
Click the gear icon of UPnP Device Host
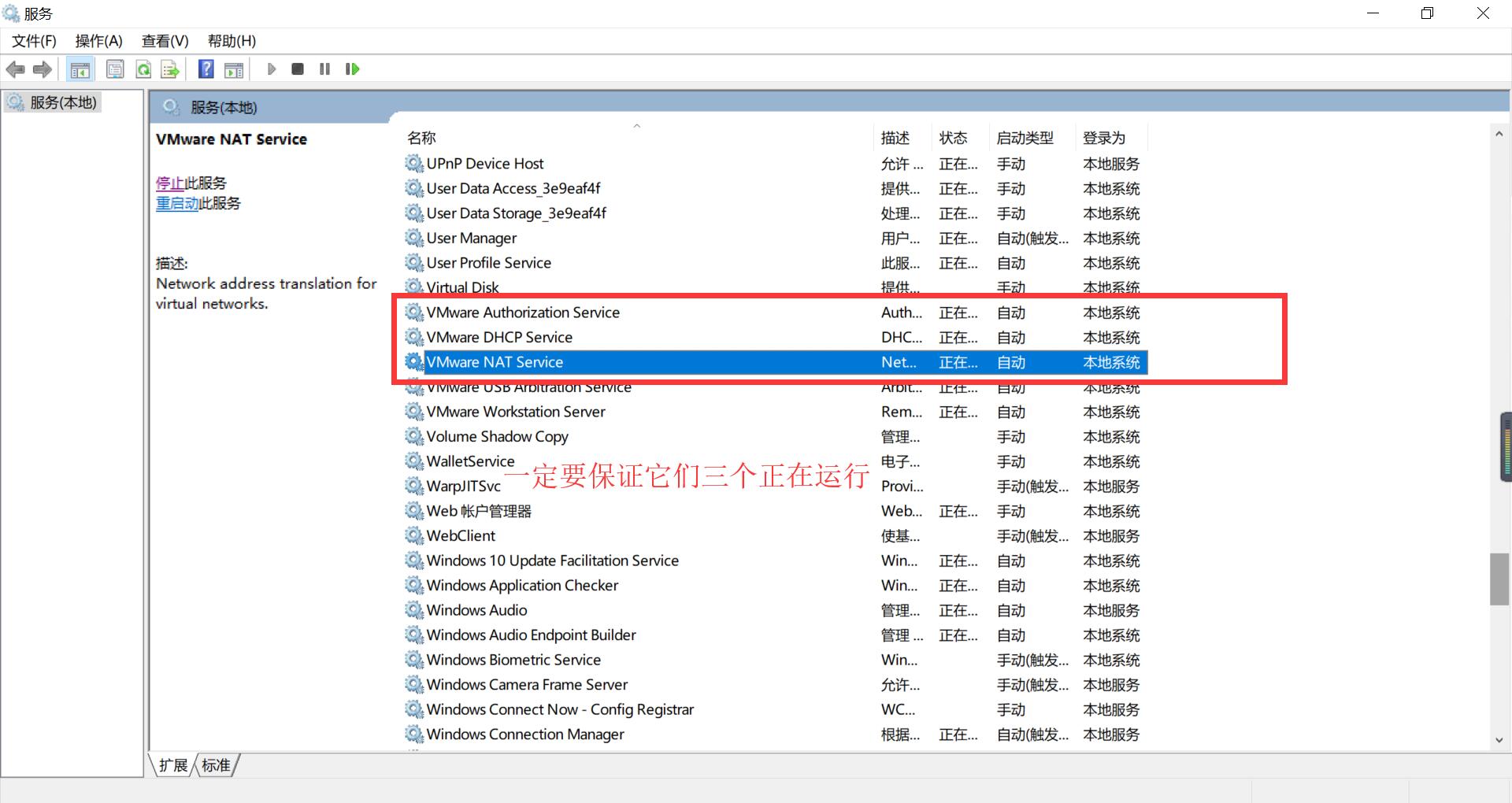point(414,163)
